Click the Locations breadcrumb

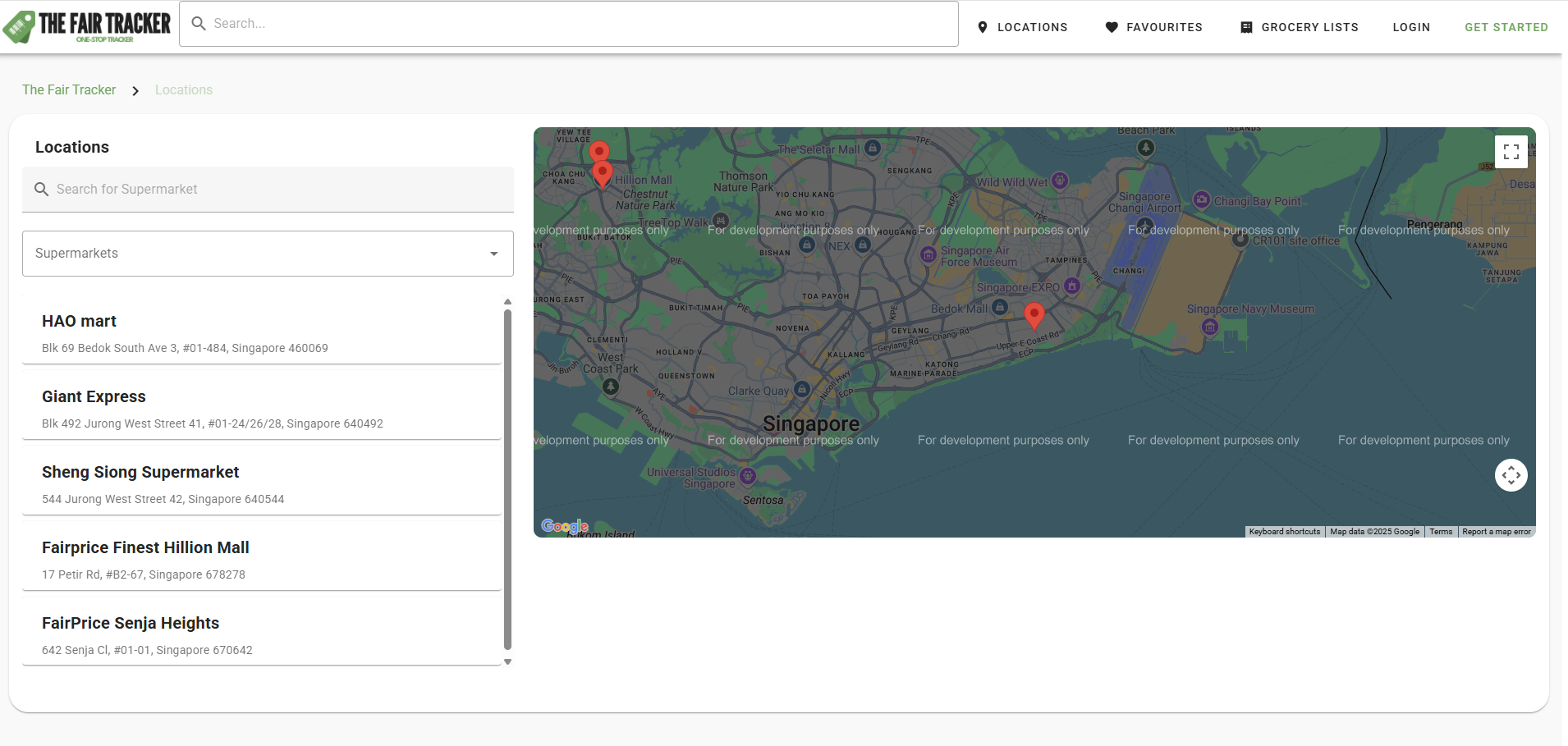coord(184,90)
